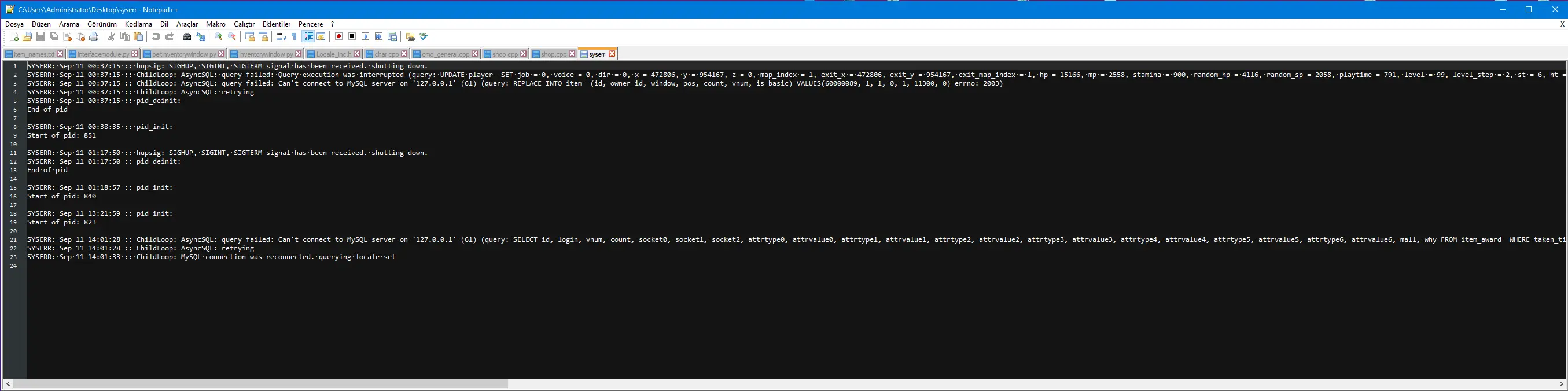
Task: Start macro recording with the red dot
Action: [339, 37]
